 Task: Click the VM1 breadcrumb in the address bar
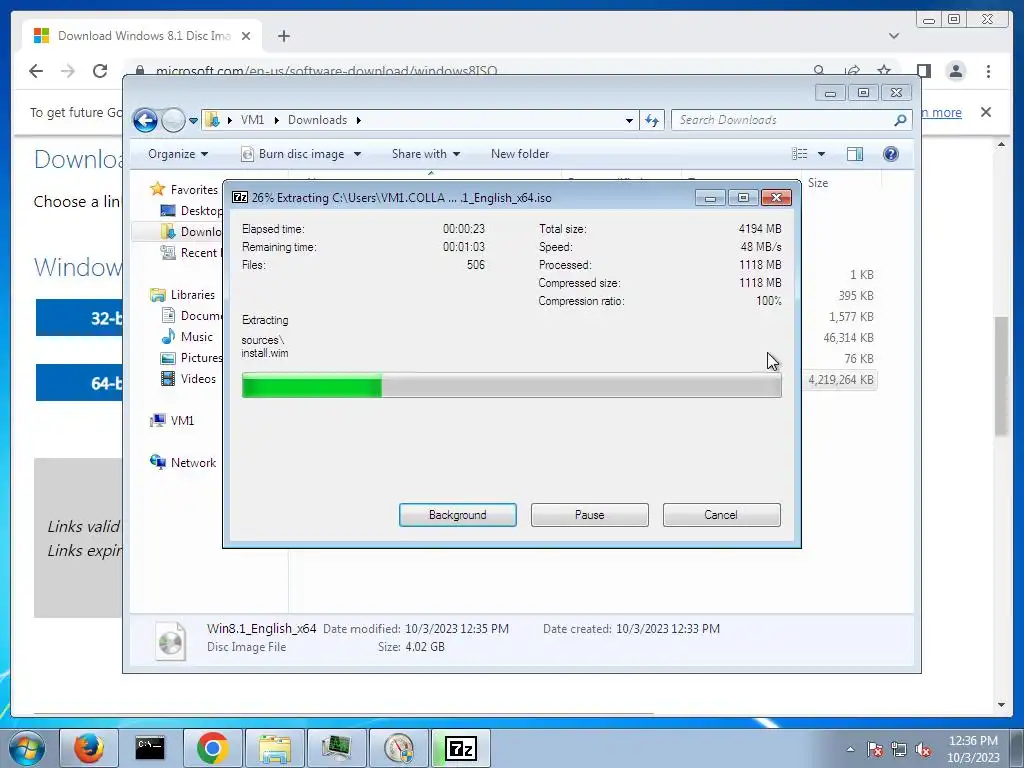[252, 120]
